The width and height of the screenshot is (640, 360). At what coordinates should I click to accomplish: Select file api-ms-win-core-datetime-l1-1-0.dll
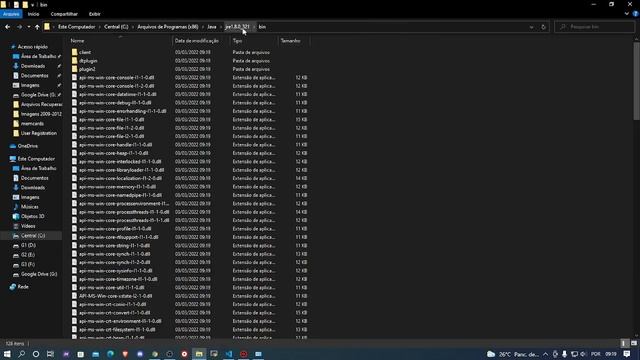tap(118, 94)
